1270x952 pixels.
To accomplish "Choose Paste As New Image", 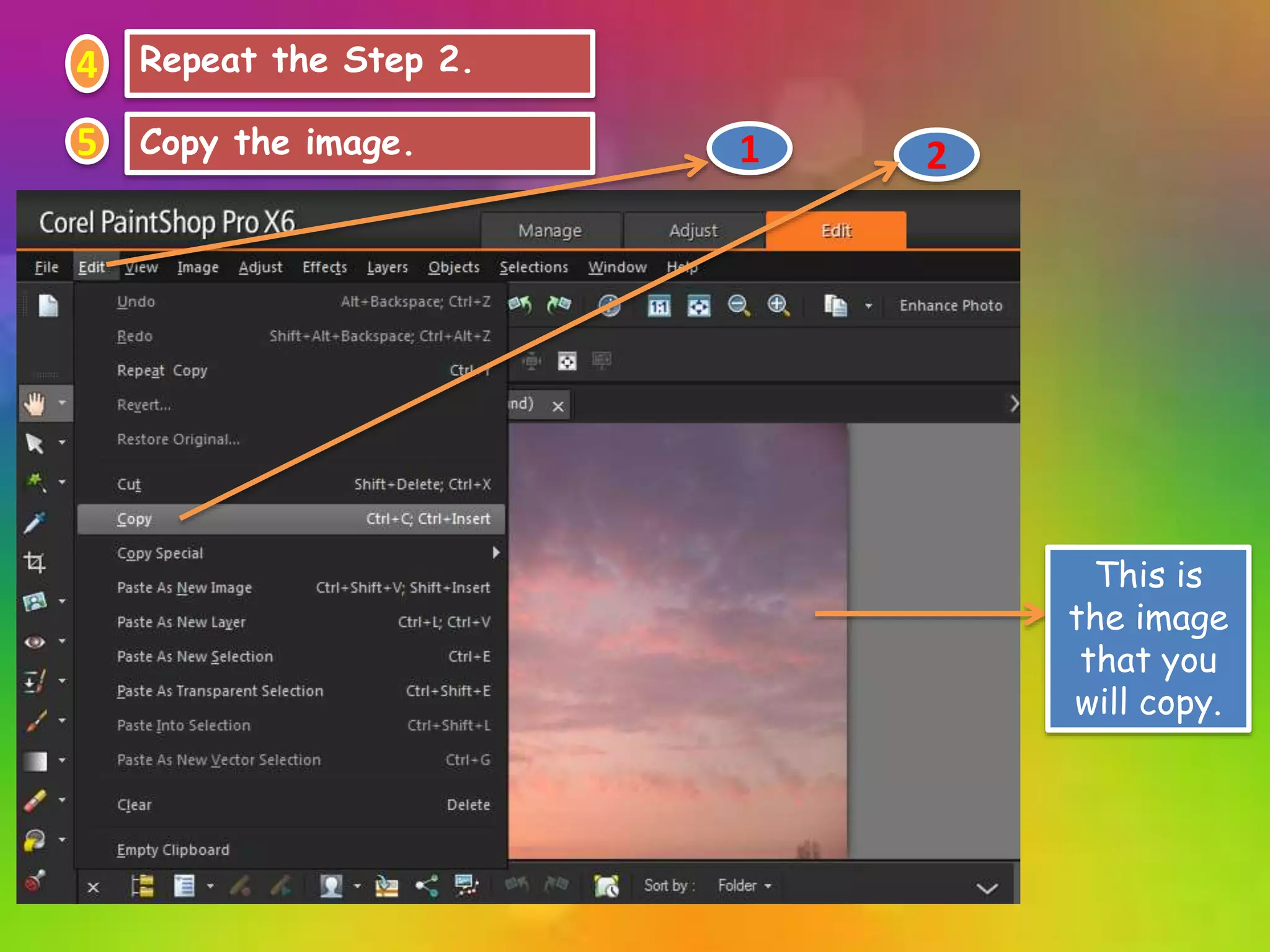I will (291, 588).
